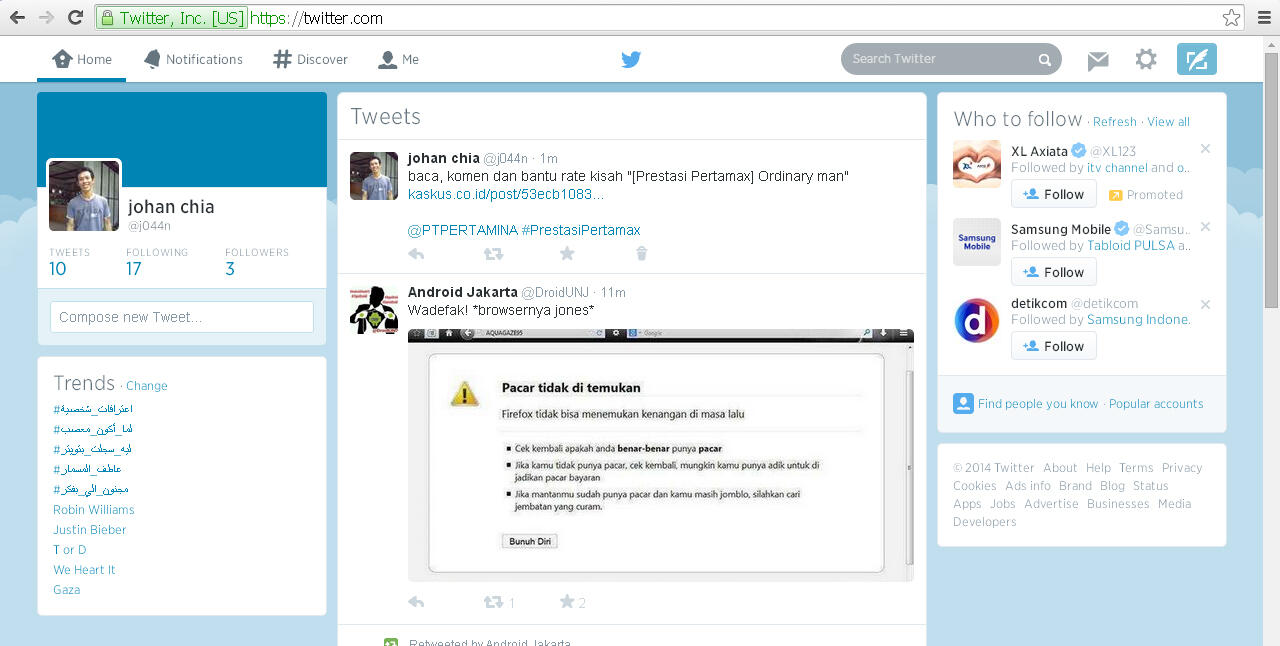Click the compose new Tweet quill button
The height and width of the screenshot is (646, 1280).
(x=1197, y=59)
